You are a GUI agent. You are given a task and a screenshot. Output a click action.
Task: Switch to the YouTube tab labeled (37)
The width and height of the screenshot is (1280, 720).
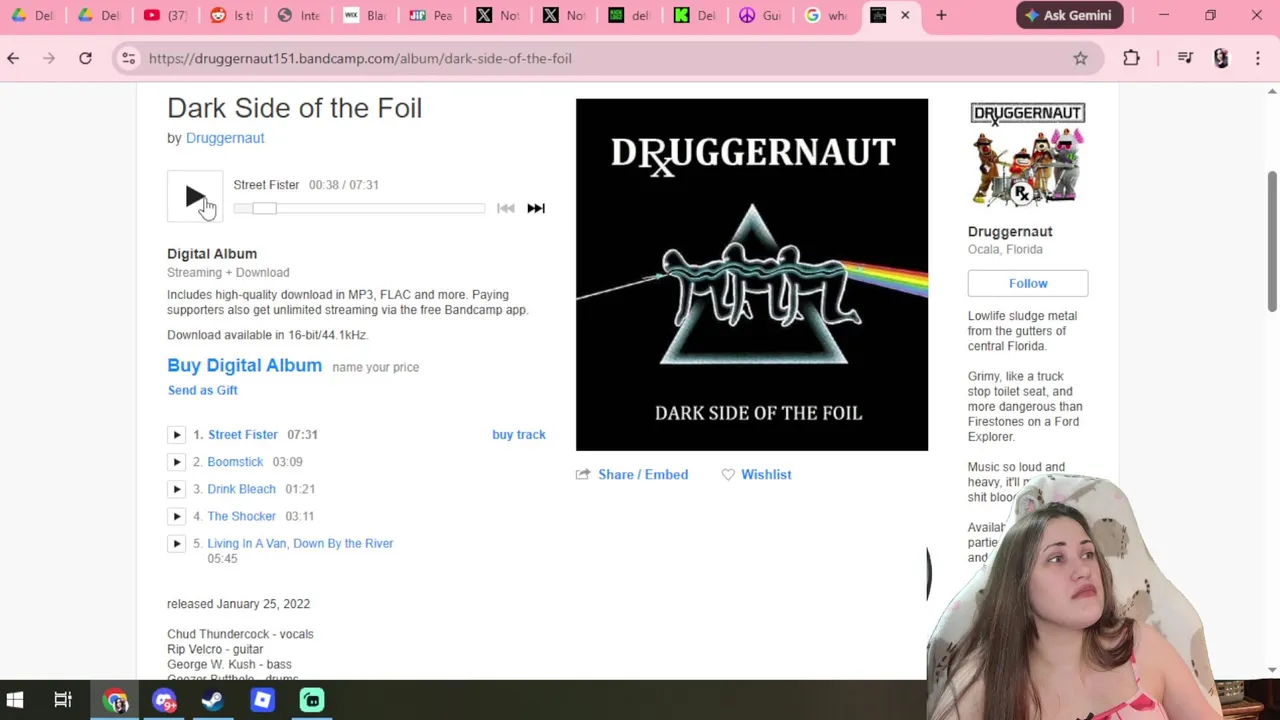pos(166,15)
